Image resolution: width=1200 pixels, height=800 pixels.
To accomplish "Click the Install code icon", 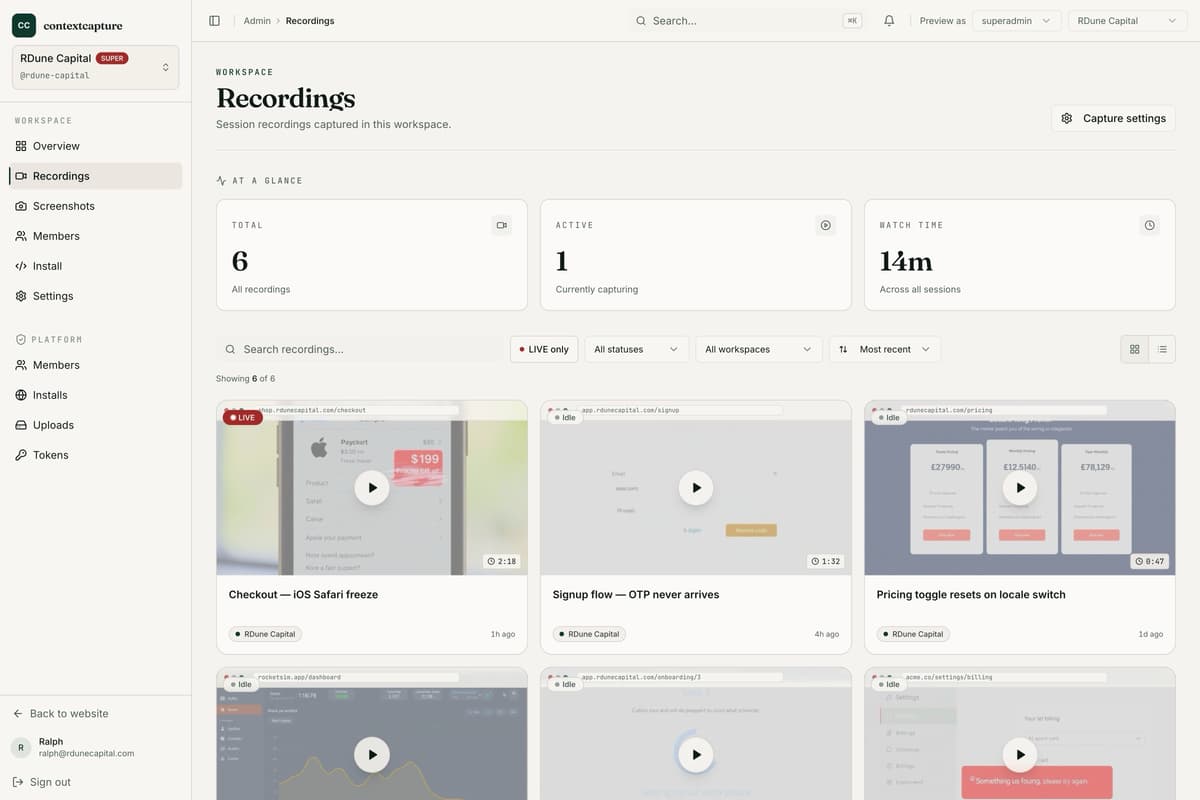I will click(x=21, y=266).
